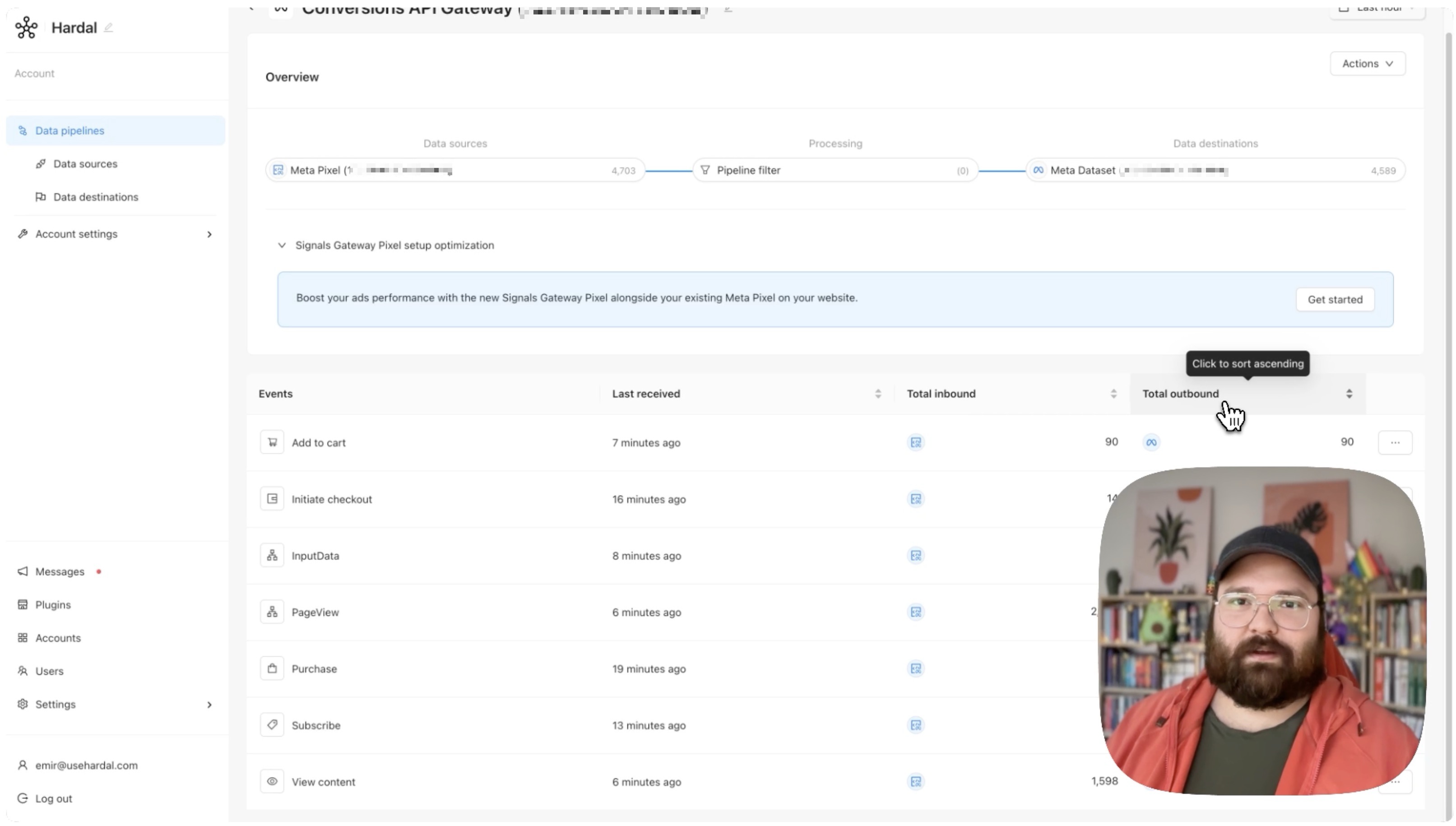Click the View content eye icon

(x=272, y=782)
